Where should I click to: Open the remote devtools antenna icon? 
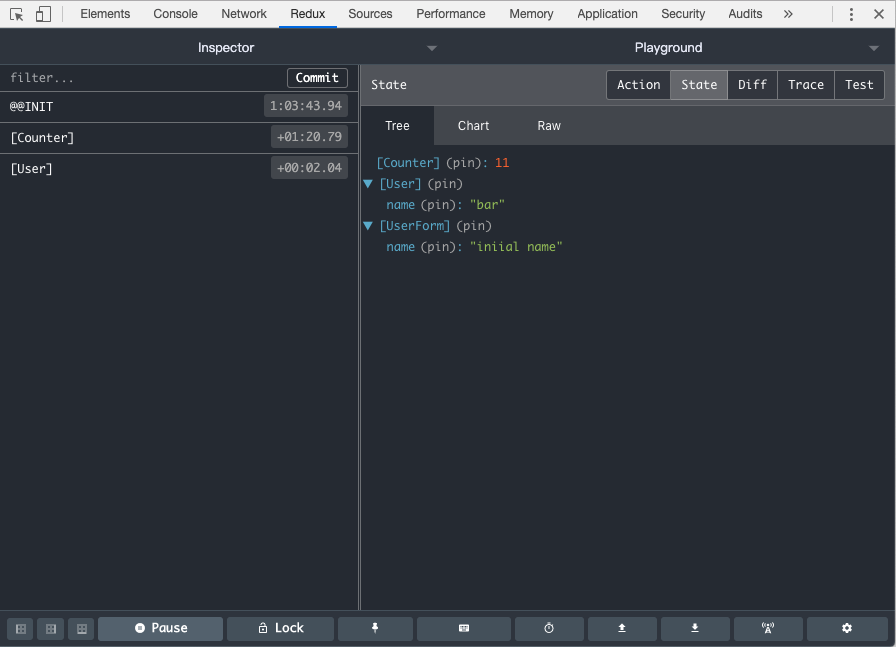point(768,628)
